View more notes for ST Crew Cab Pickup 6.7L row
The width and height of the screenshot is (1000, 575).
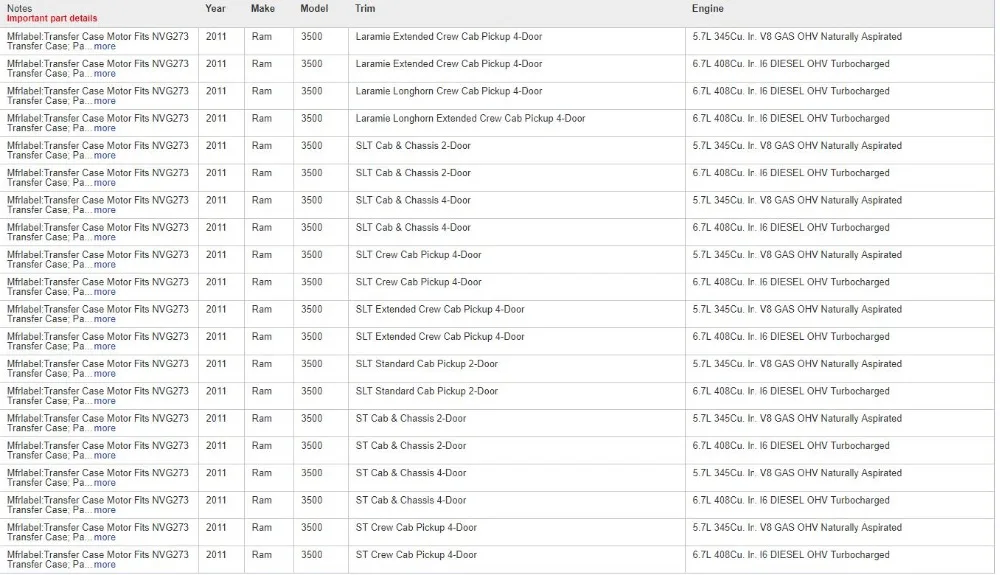105,565
